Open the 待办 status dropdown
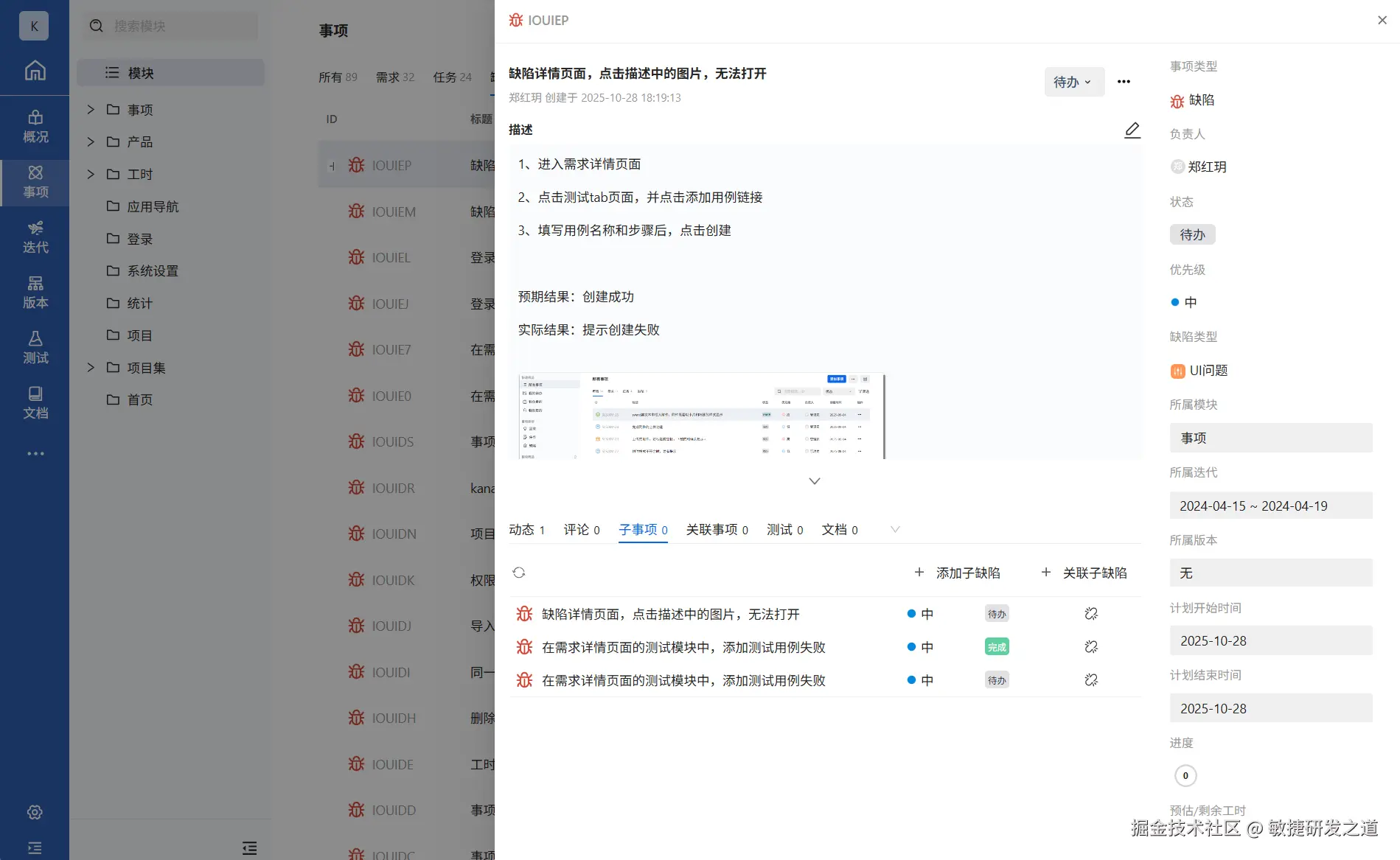This screenshot has height=860, width=1400. (x=1074, y=82)
